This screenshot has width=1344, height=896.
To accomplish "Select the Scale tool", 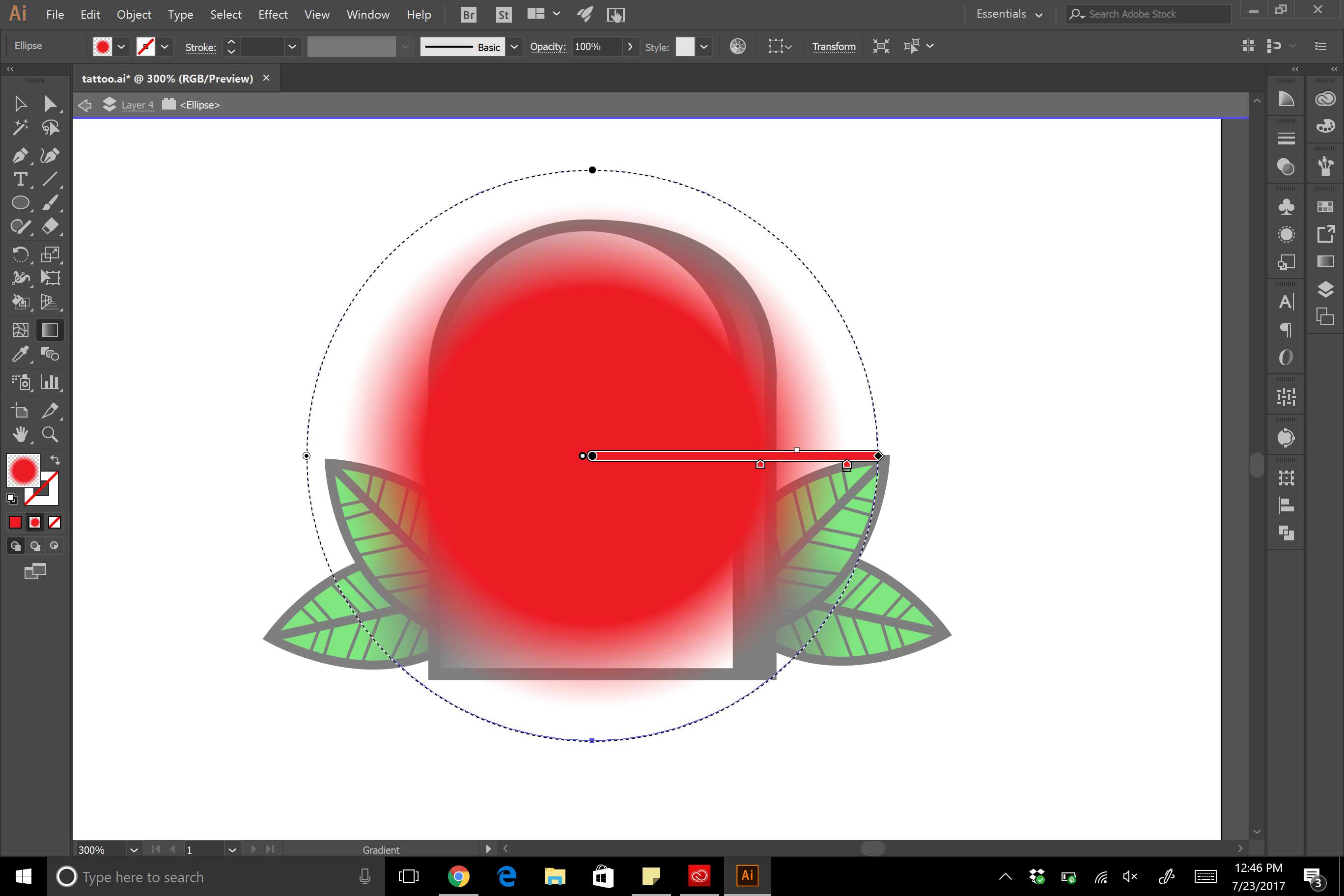I will [50, 254].
